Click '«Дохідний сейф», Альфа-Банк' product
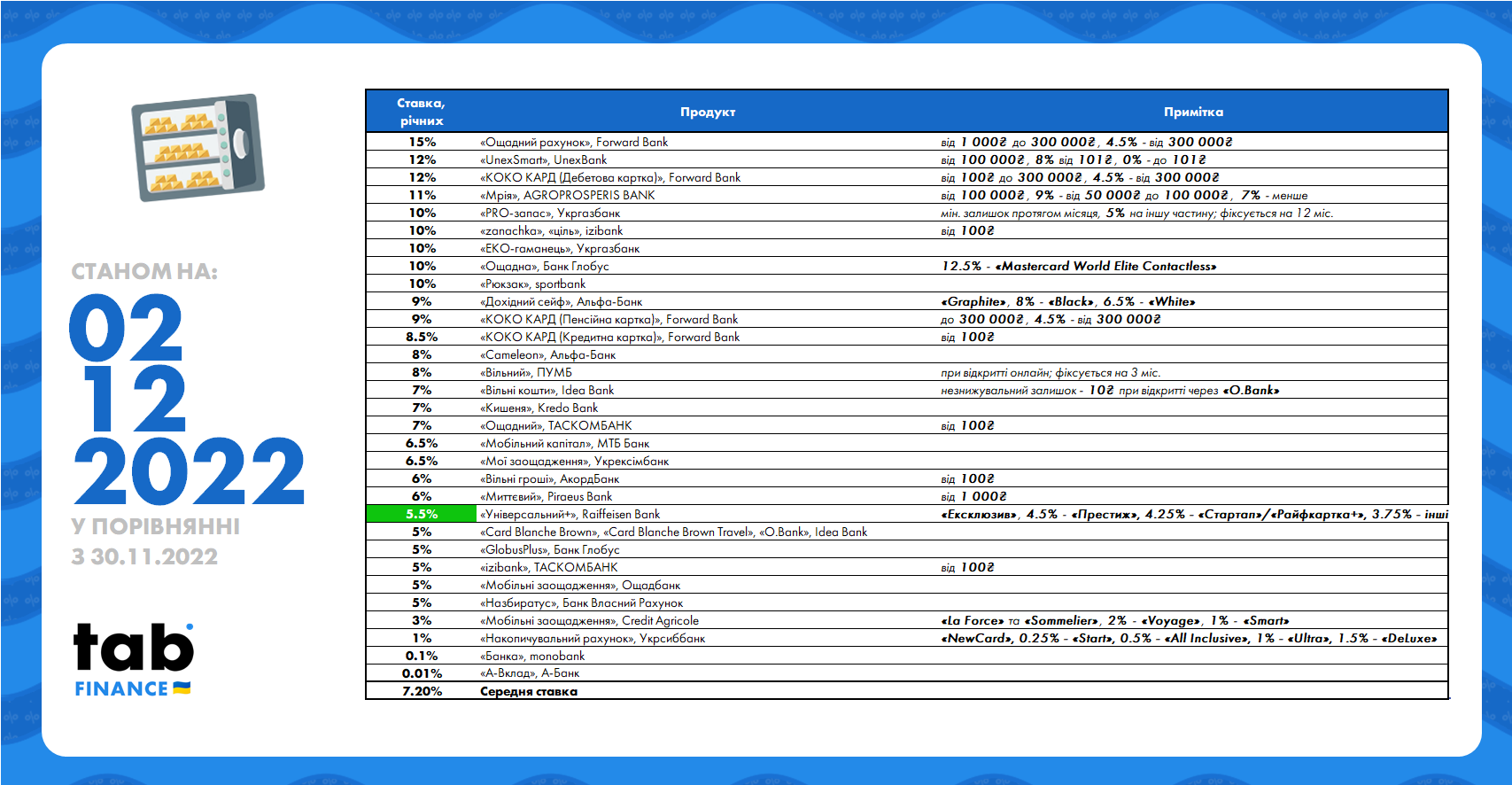The height and width of the screenshot is (785, 1512). tap(561, 301)
